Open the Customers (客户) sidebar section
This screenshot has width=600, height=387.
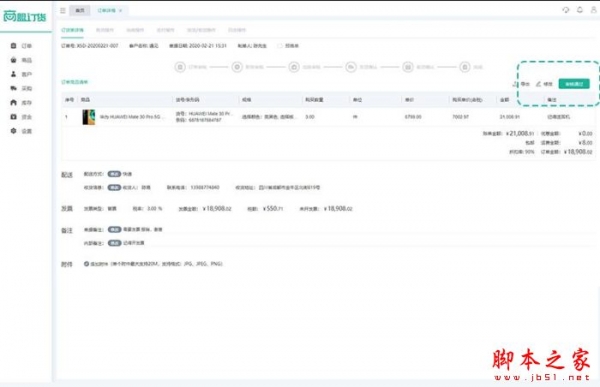point(21,74)
